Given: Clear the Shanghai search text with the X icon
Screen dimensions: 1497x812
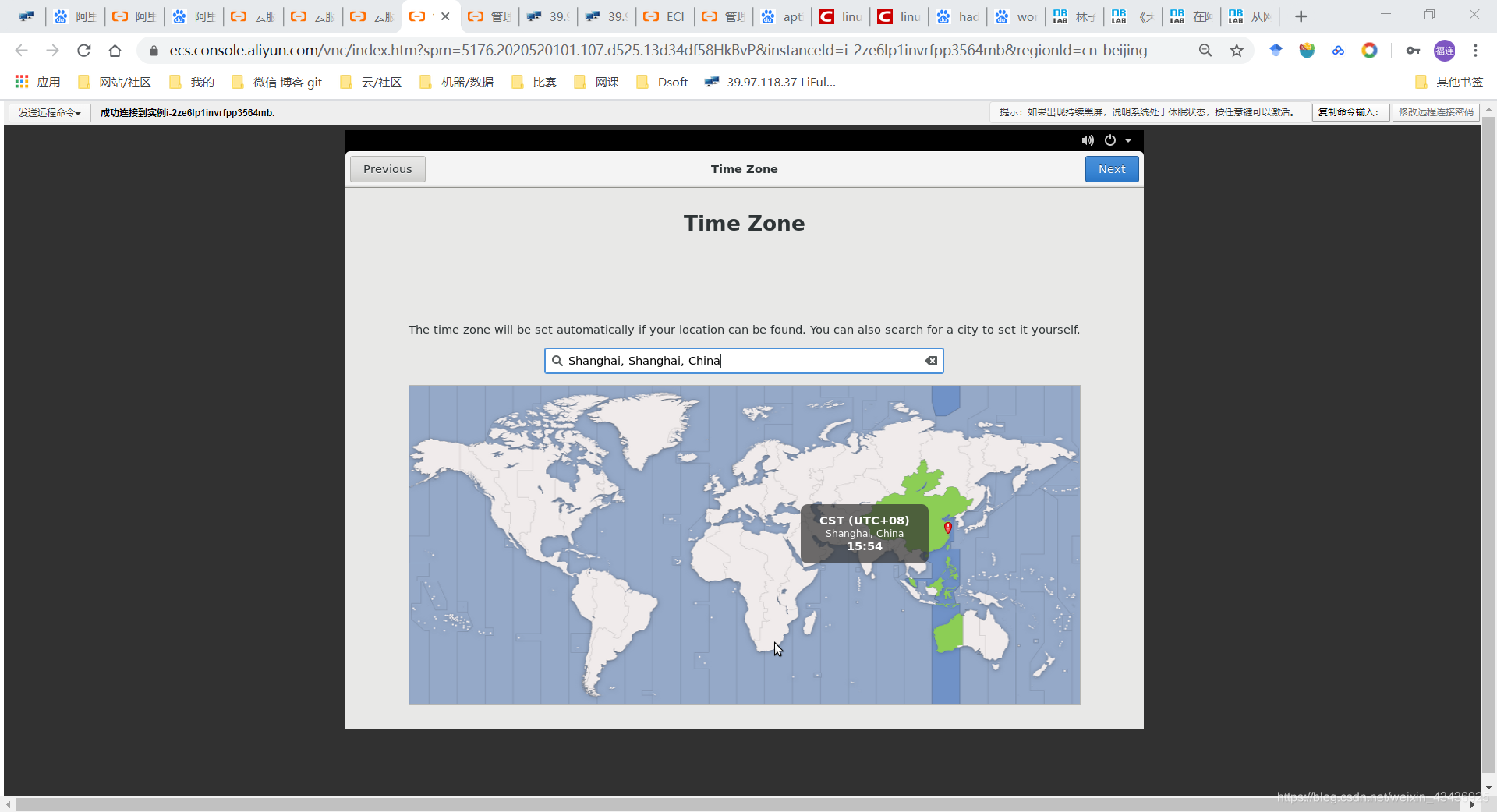Looking at the screenshot, I should 930,361.
